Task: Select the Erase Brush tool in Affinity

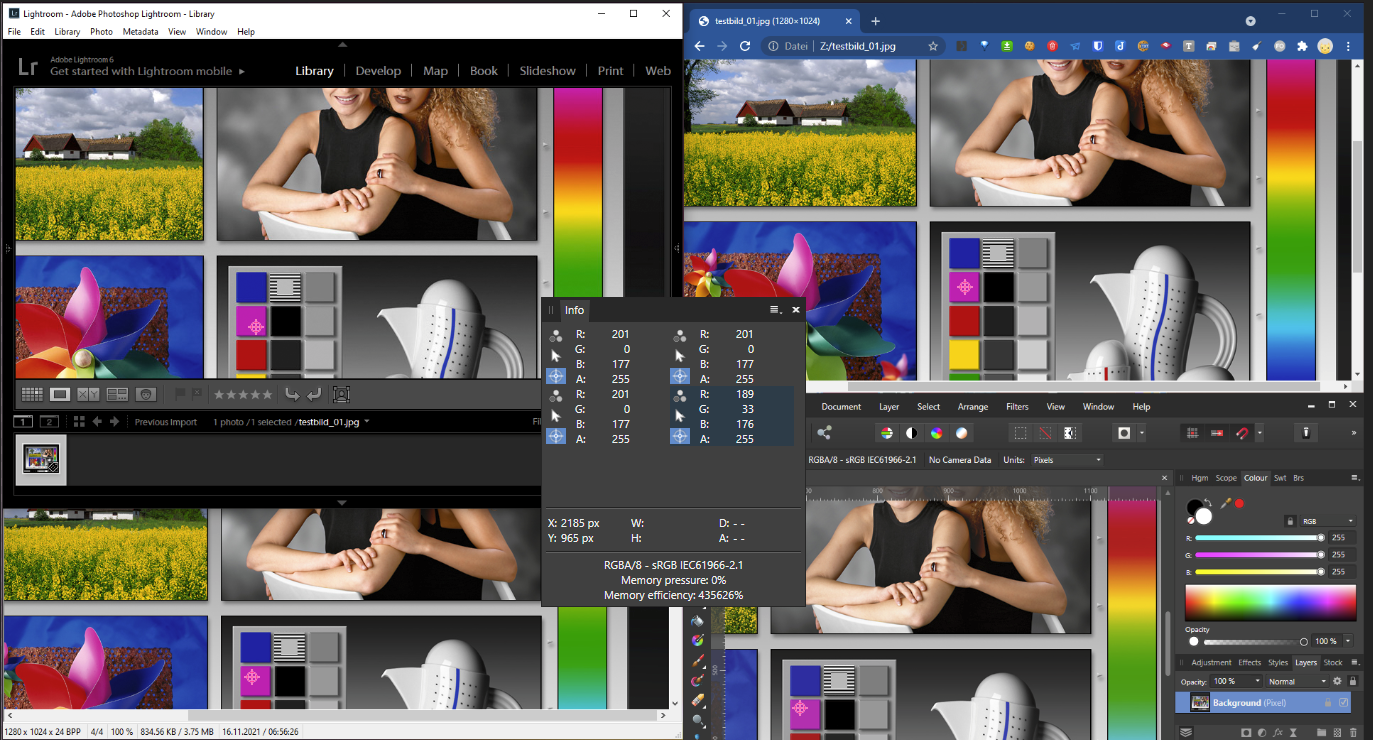Action: [x=698, y=700]
